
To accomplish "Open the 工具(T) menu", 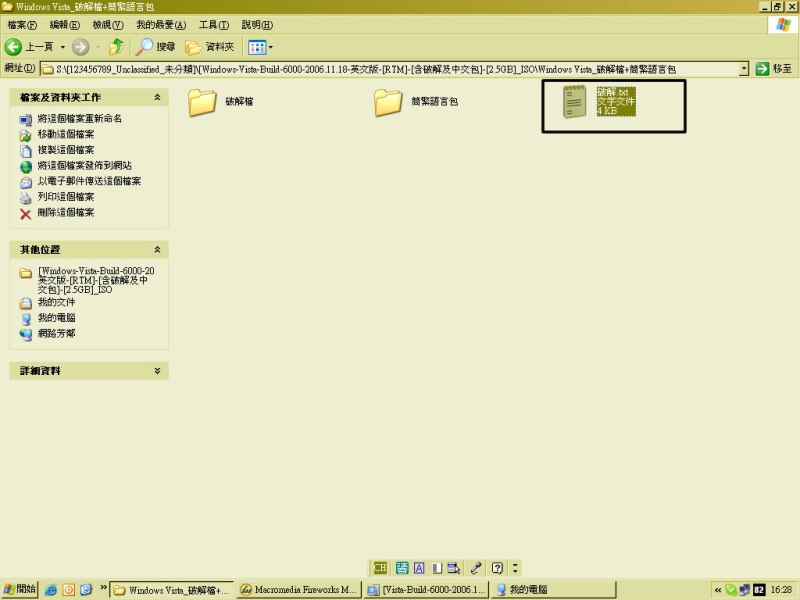I will [x=214, y=24].
